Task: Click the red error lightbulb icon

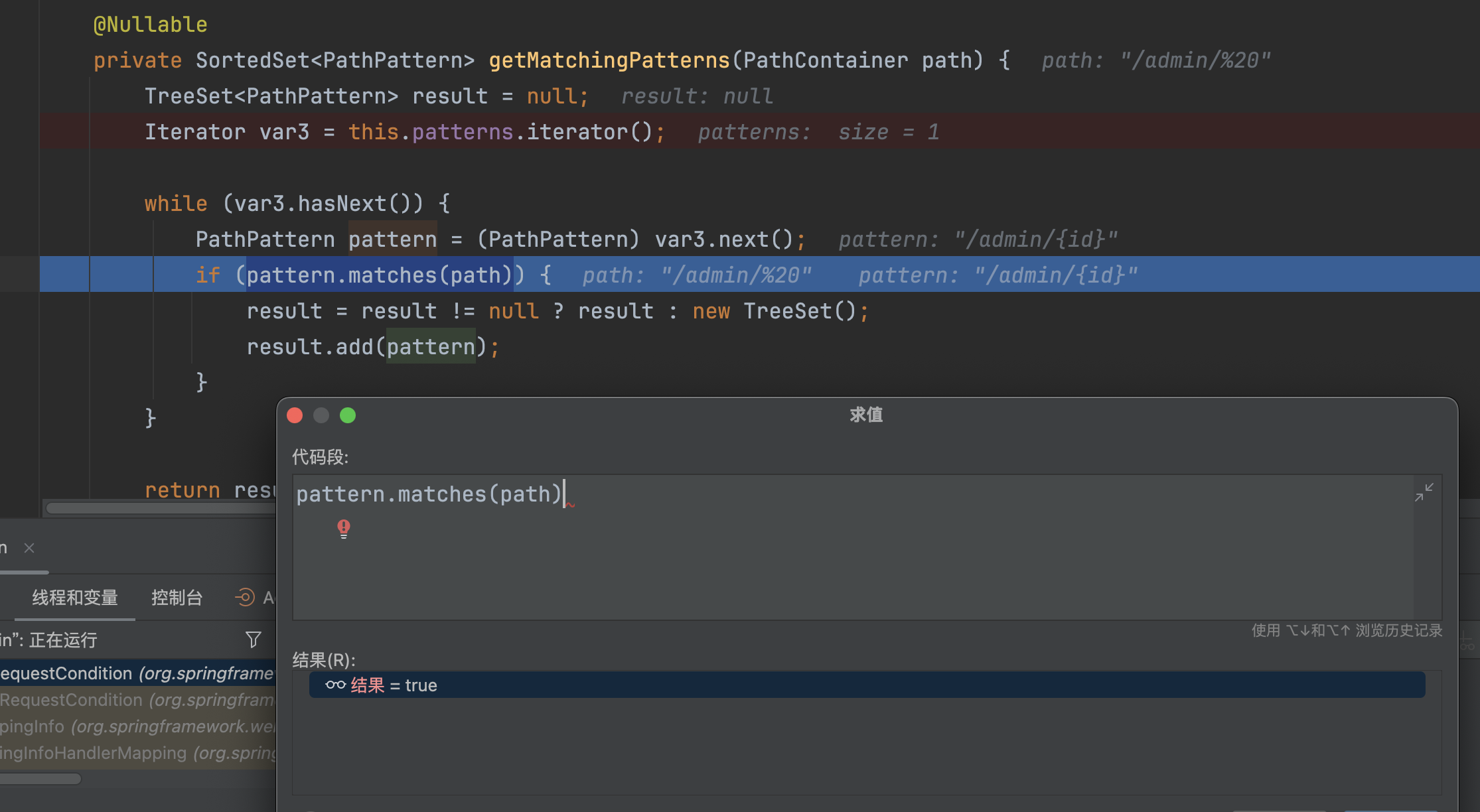Action: [344, 528]
